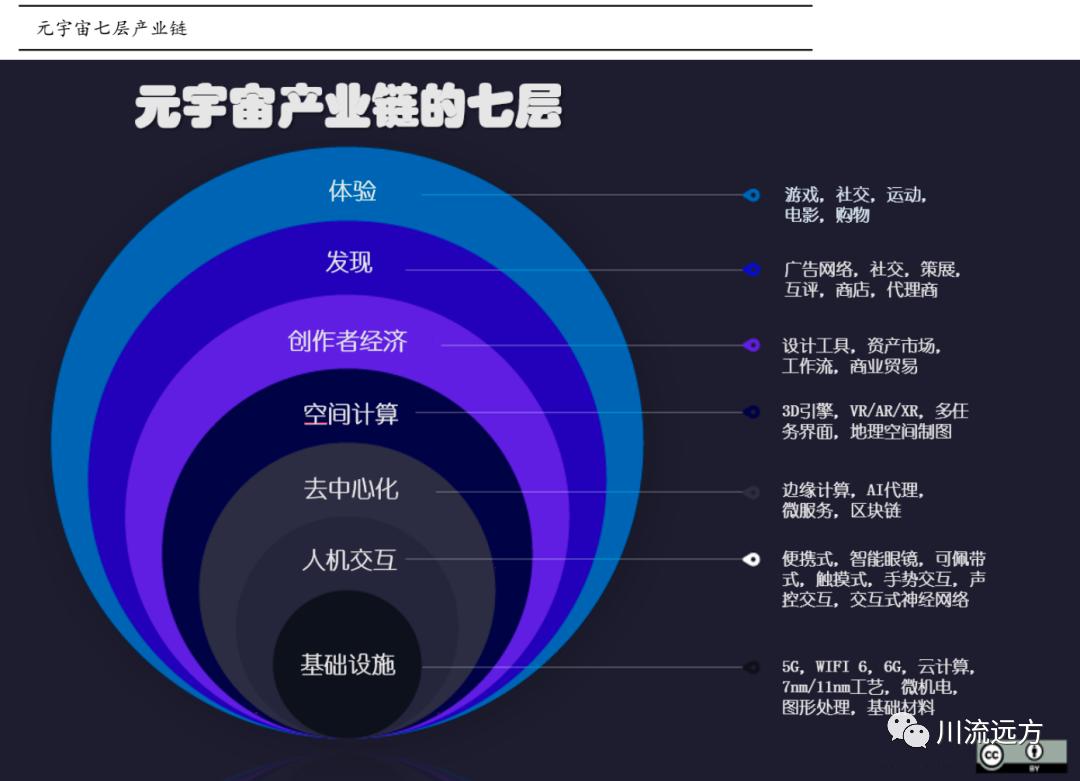Toggle the 人机交互 layer label
The height and width of the screenshot is (781, 1080).
click(349, 560)
